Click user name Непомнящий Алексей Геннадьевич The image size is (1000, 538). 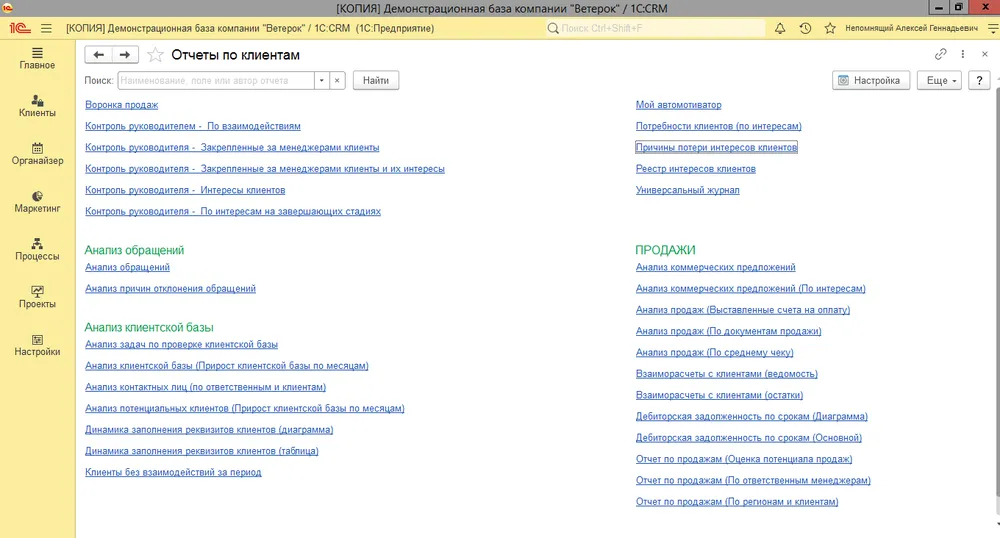coord(911,28)
